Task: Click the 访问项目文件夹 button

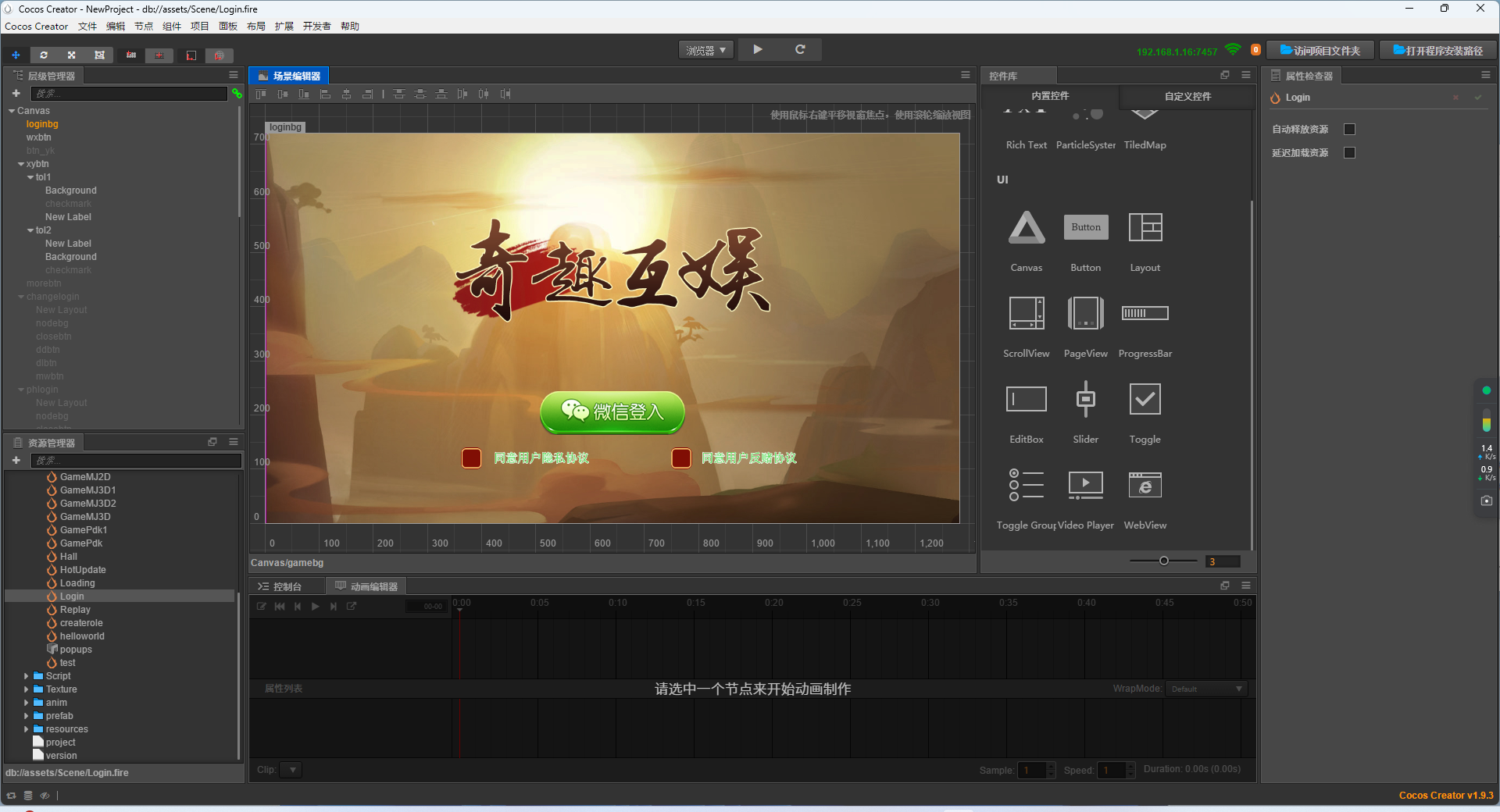Action: pos(1320,49)
